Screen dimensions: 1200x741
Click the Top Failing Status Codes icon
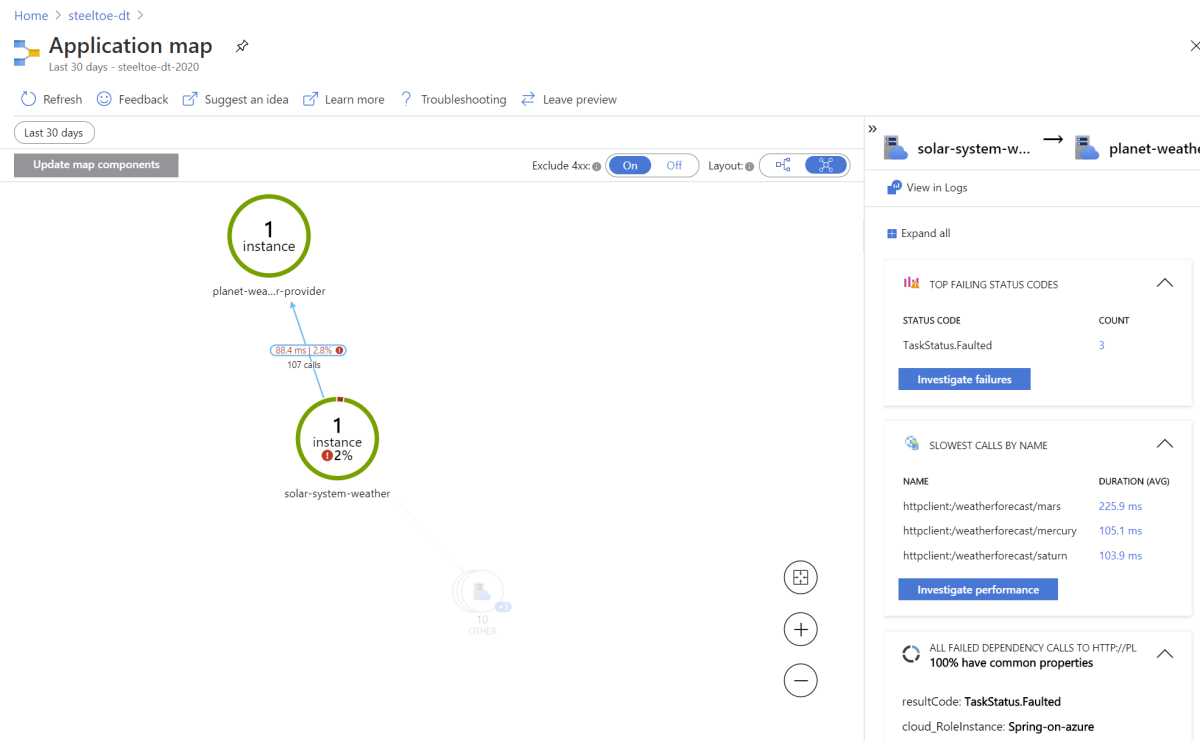coord(911,283)
